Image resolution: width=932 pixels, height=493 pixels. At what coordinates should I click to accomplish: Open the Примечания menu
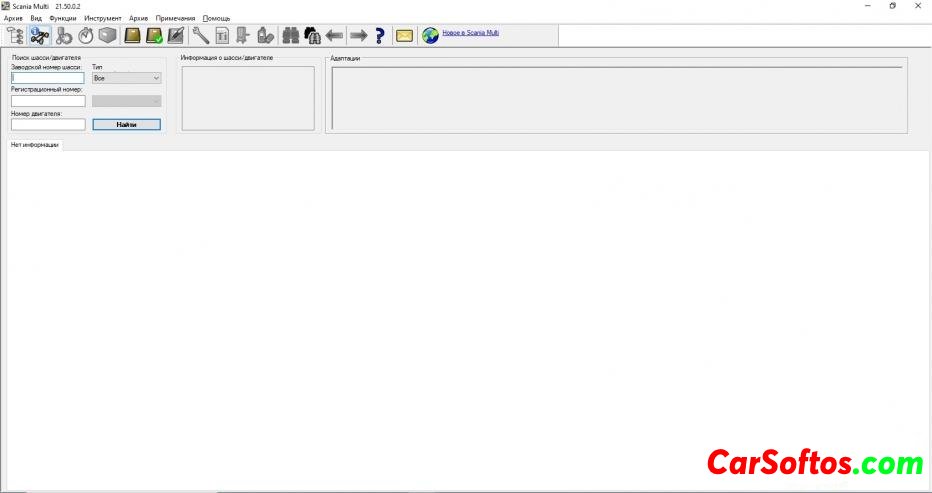[175, 18]
